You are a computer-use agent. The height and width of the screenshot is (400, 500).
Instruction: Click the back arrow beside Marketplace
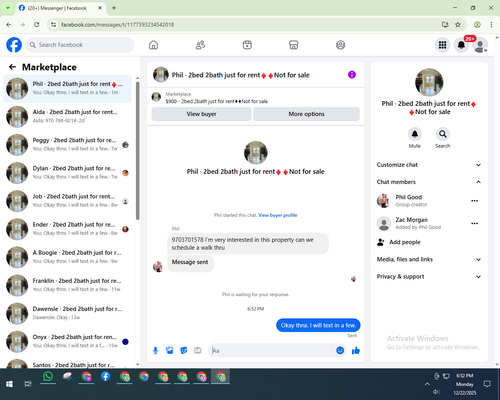point(13,67)
